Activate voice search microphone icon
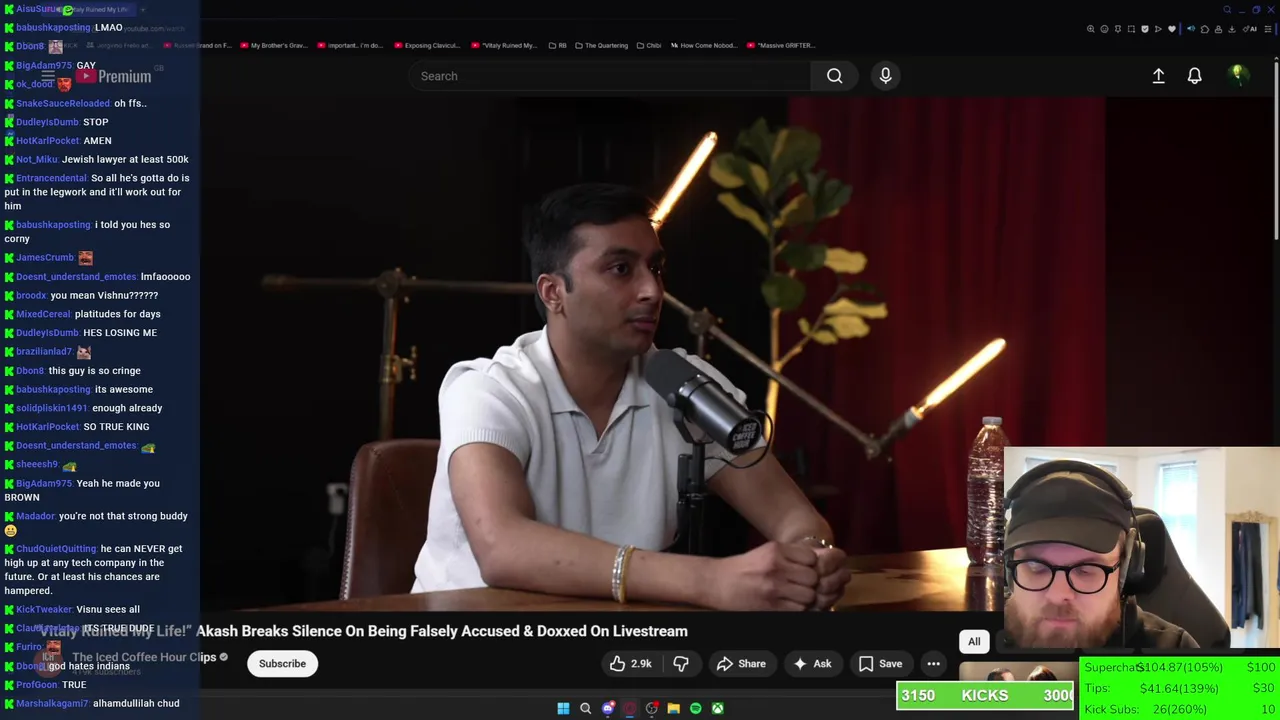 click(885, 76)
